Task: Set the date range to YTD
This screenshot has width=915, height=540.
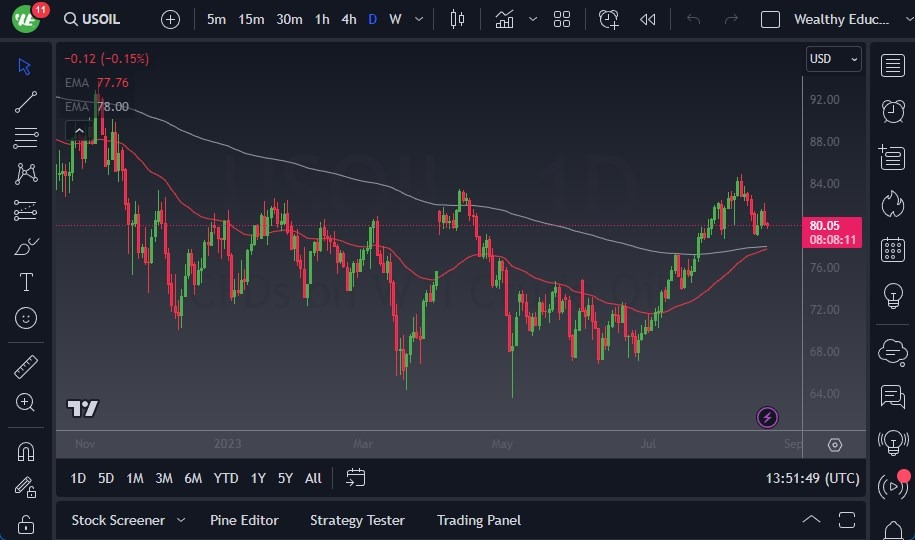Action: 226,478
